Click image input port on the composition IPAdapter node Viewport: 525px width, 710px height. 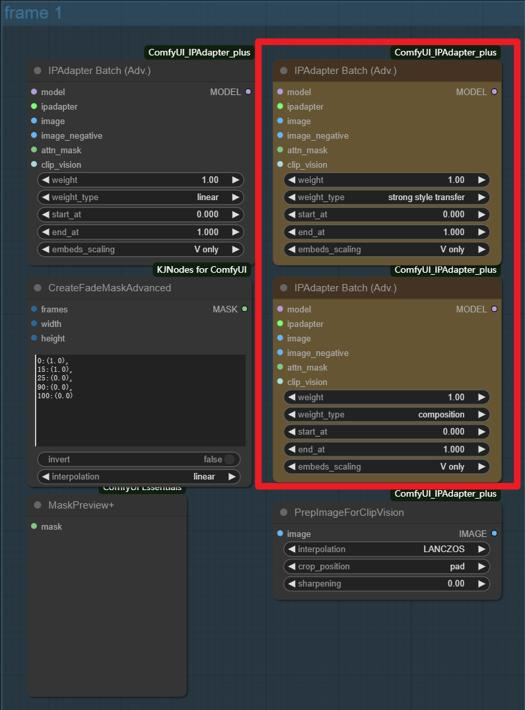280,338
